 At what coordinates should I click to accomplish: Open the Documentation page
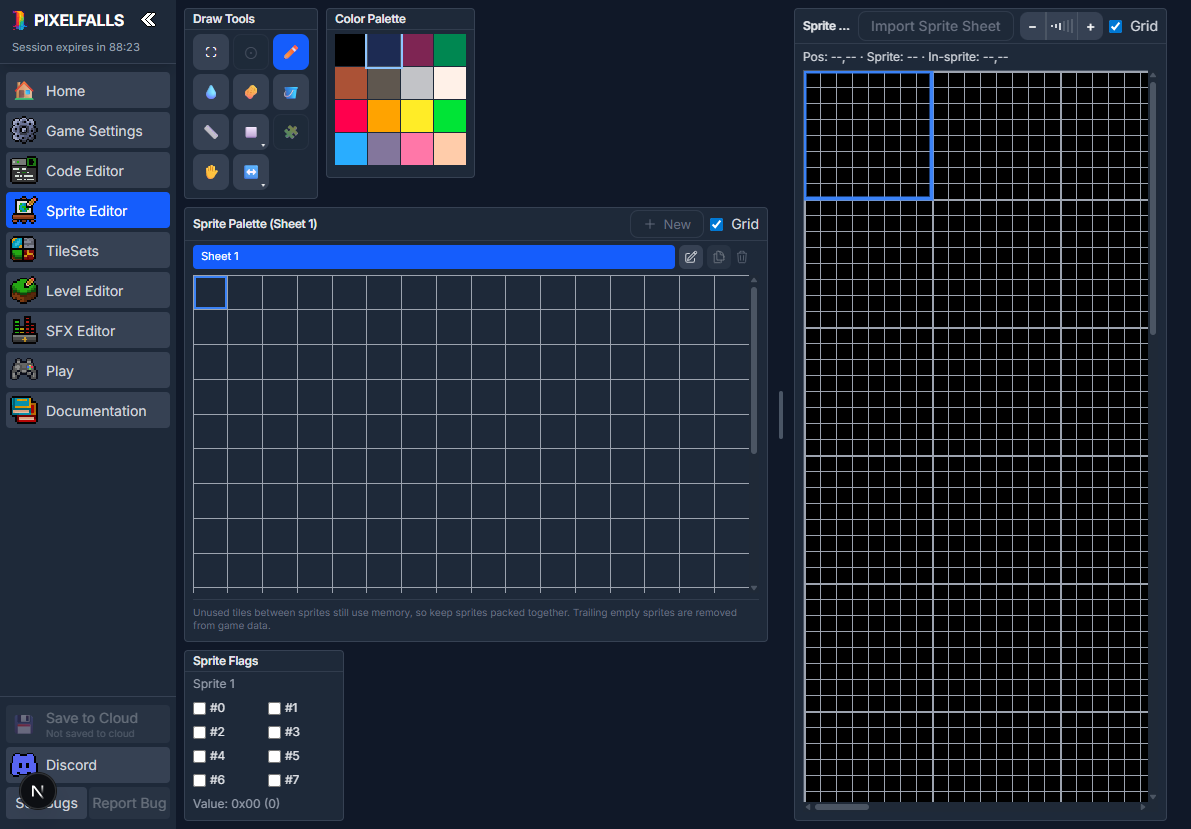coord(88,411)
